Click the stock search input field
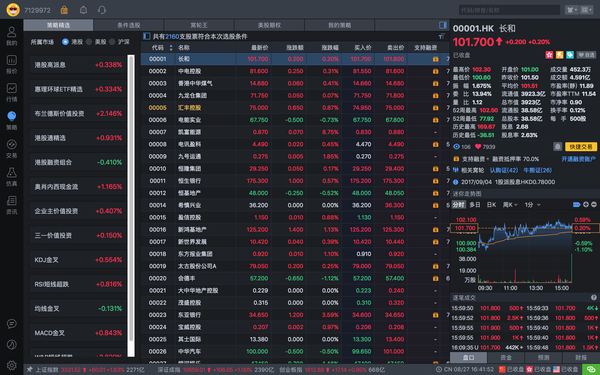 coord(509,10)
